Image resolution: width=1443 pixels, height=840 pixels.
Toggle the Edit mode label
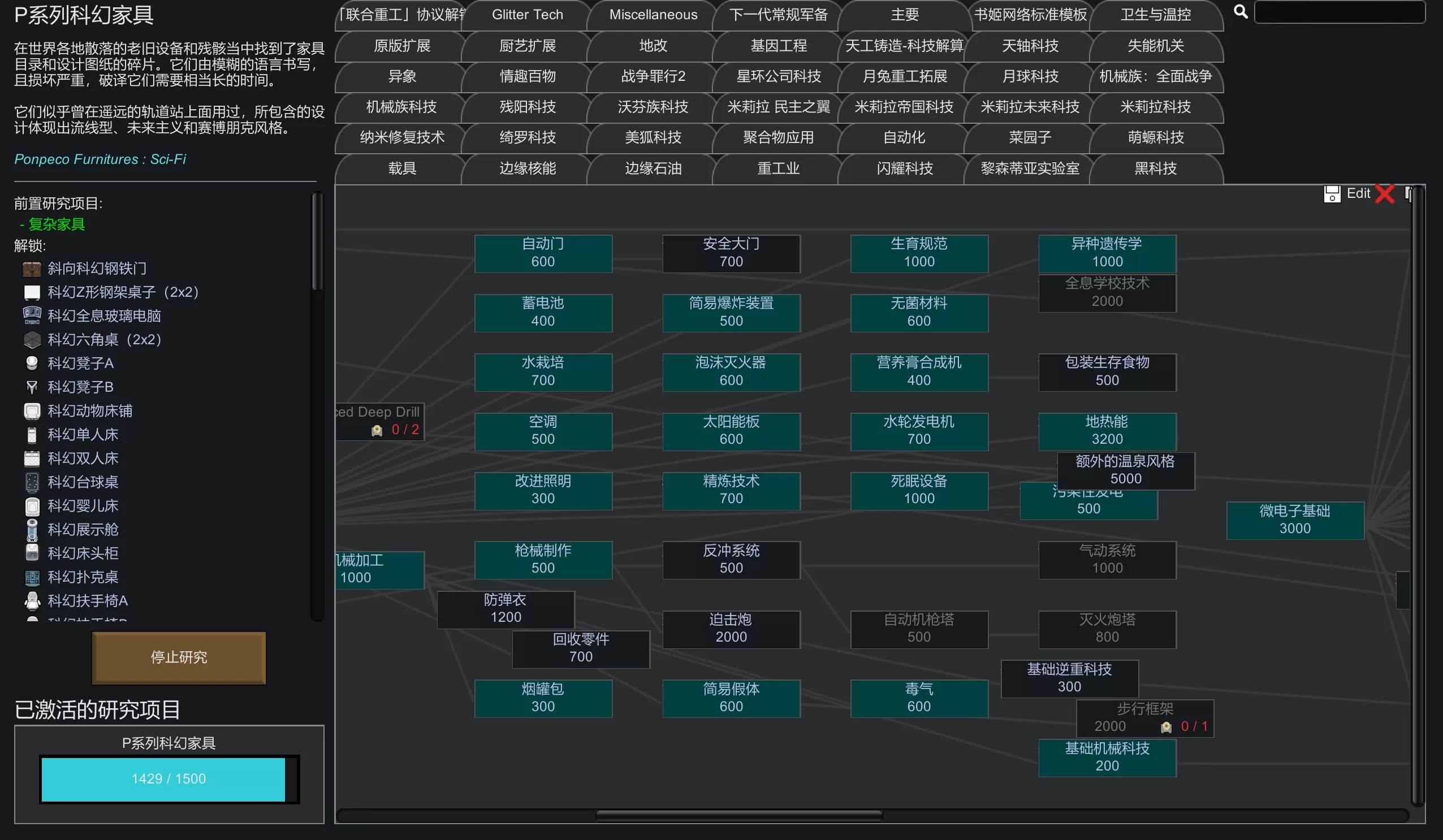pos(1358,193)
